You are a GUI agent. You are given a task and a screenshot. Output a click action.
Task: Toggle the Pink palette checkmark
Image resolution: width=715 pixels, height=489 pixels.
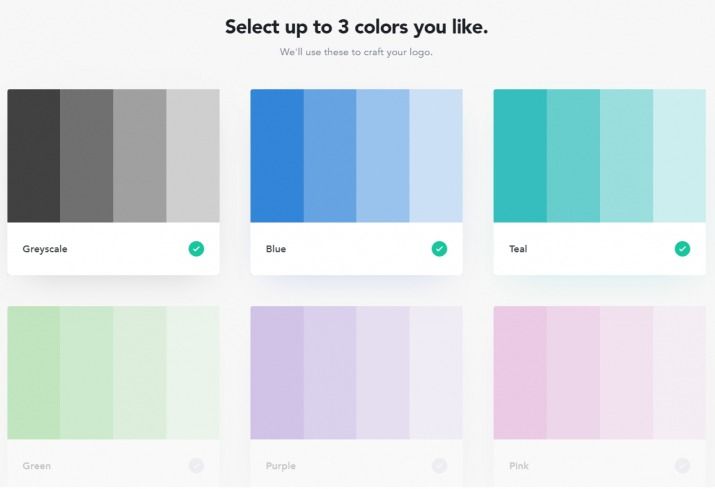click(x=682, y=466)
